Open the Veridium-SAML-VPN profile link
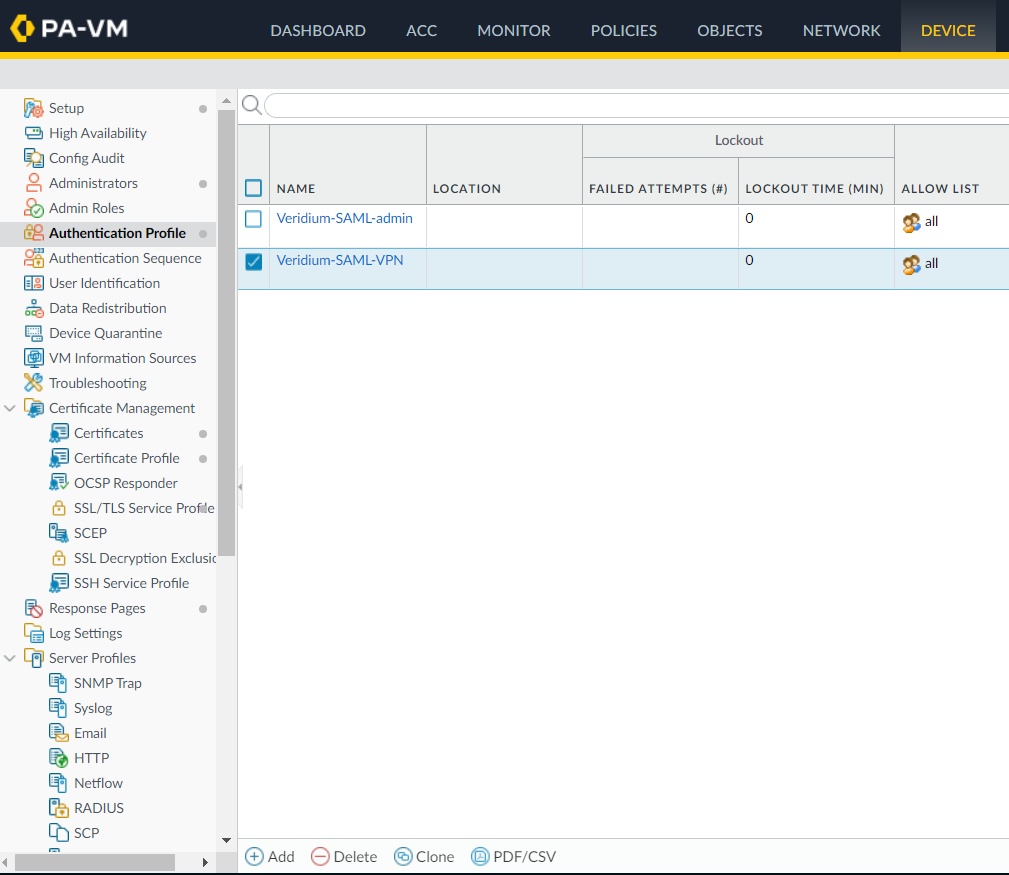Image resolution: width=1009 pixels, height=875 pixels. [x=337, y=260]
